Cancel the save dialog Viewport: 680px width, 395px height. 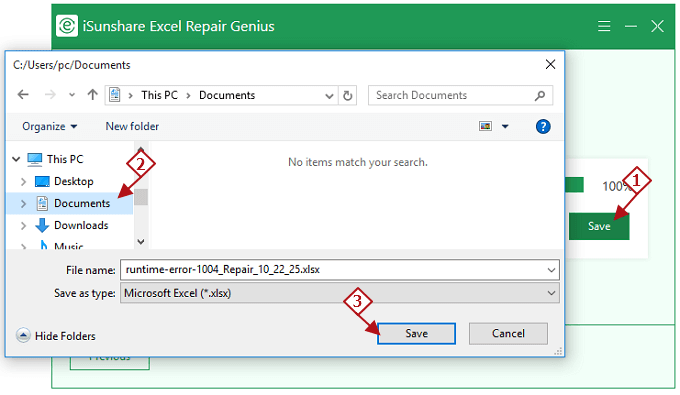[x=508, y=333]
